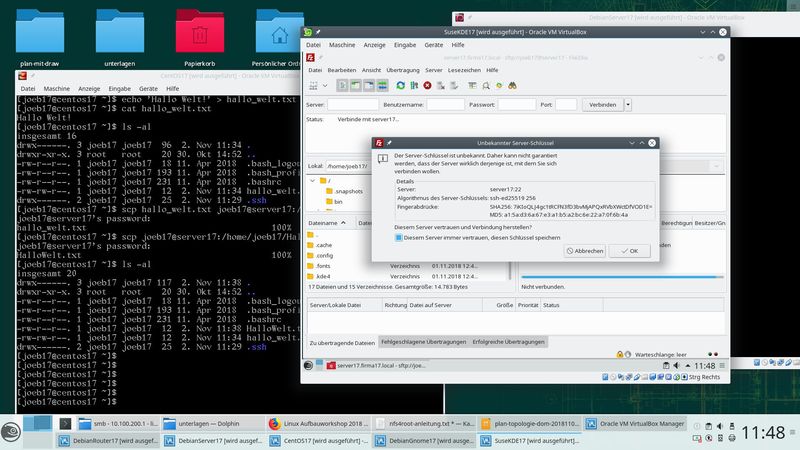Screen dimensions: 800x450
Task: Open host openSUSE application launcher
Action: [x=11, y=432]
